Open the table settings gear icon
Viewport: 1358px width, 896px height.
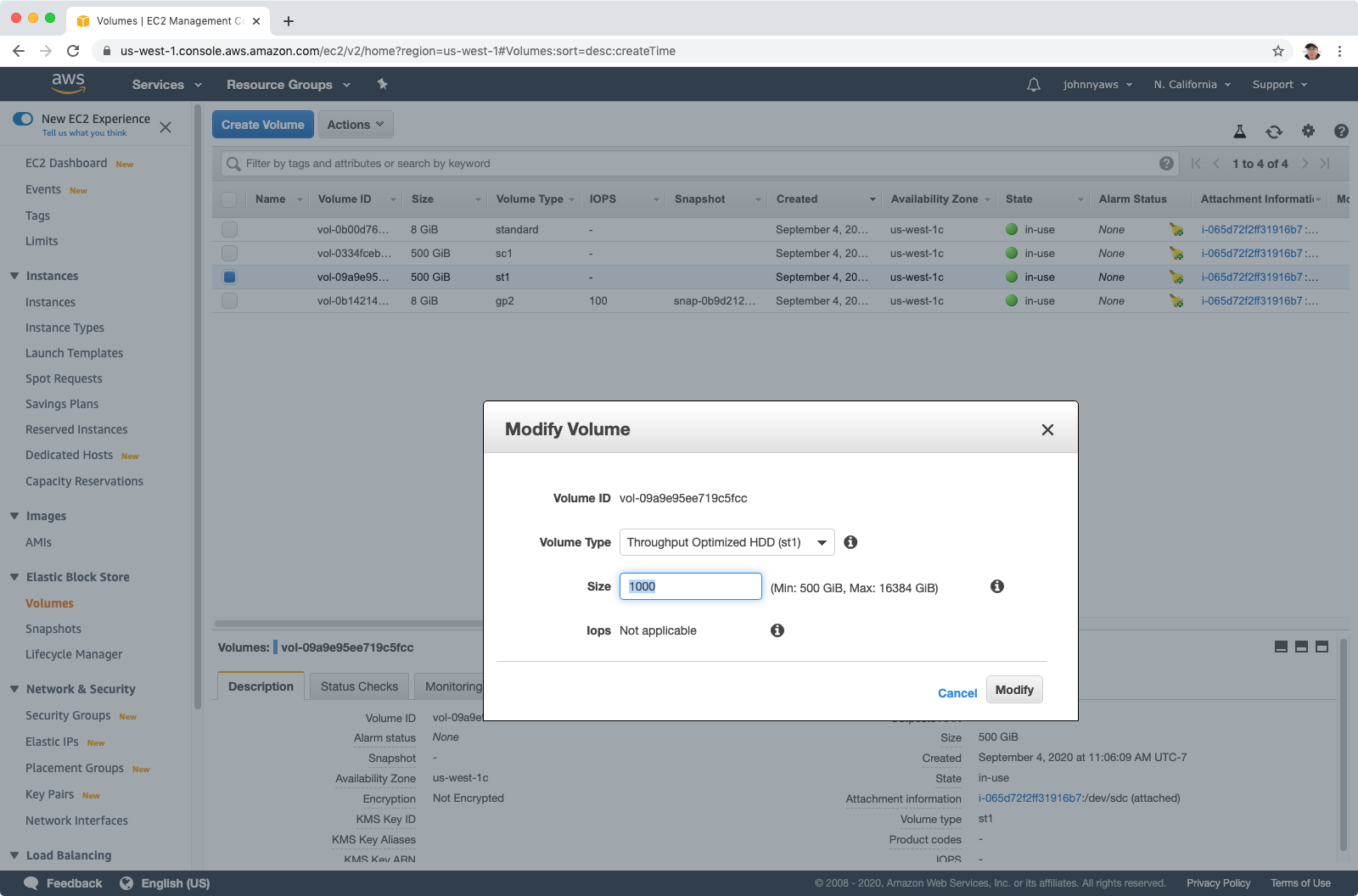[1308, 131]
